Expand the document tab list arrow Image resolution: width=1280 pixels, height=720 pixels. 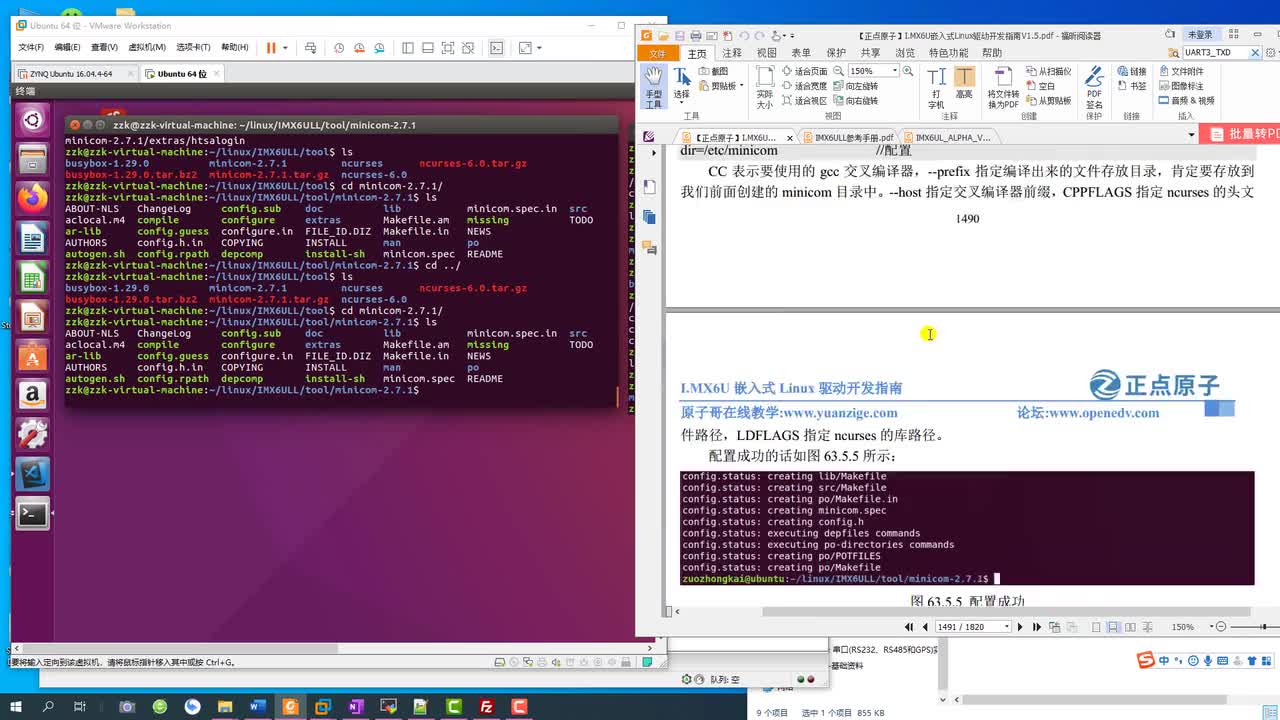click(x=1191, y=136)
